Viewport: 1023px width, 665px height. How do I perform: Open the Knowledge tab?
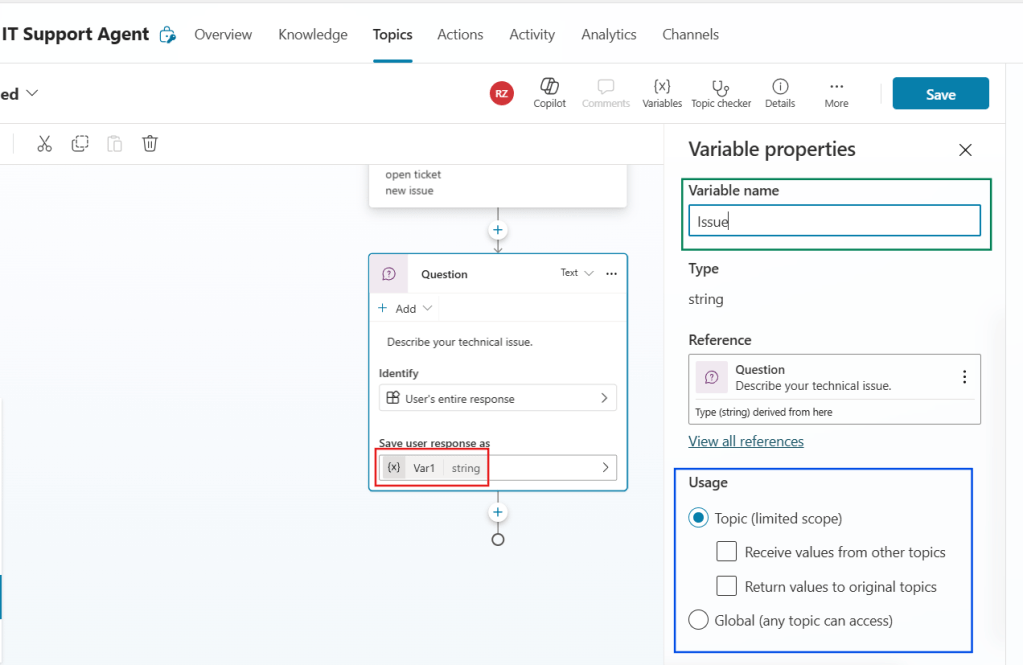(x=313, y=34)
